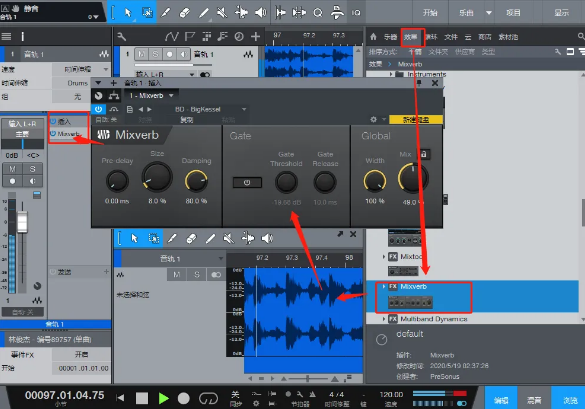Click the Play button in transport bar

click(x=163, y=398)
